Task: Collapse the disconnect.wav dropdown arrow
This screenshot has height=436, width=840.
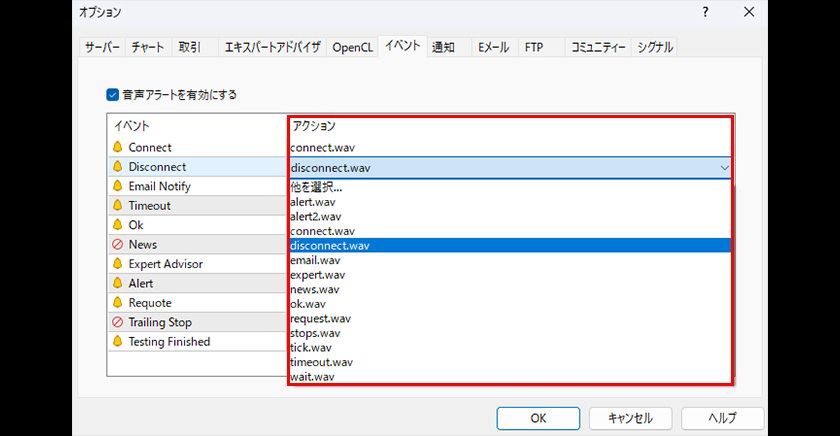Action: click(x=724, y=168)
